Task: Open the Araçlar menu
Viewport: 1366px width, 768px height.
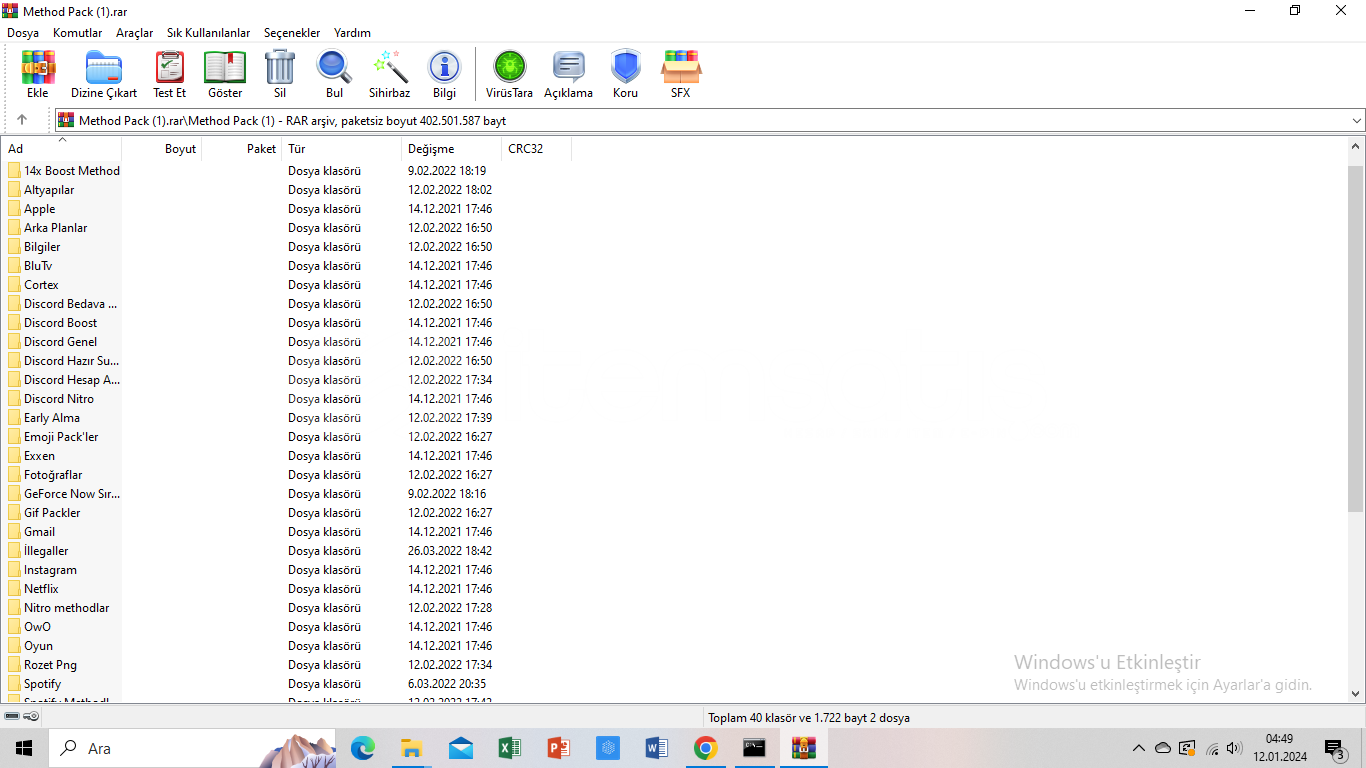Action: pyautogui.click(x=135, y=33)
